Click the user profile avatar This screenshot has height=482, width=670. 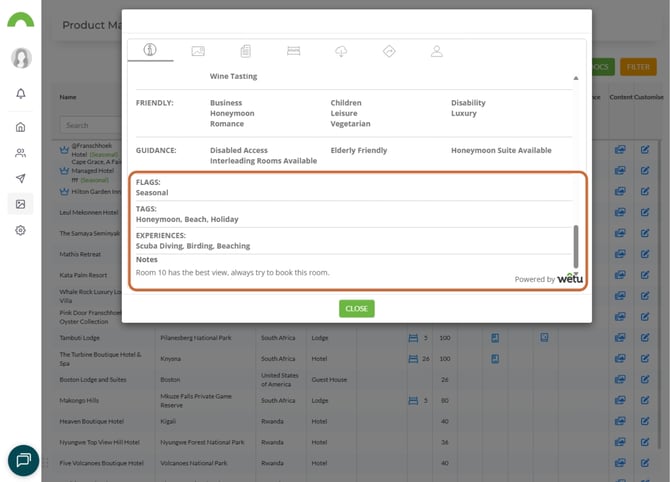click(x=20, y=58)
